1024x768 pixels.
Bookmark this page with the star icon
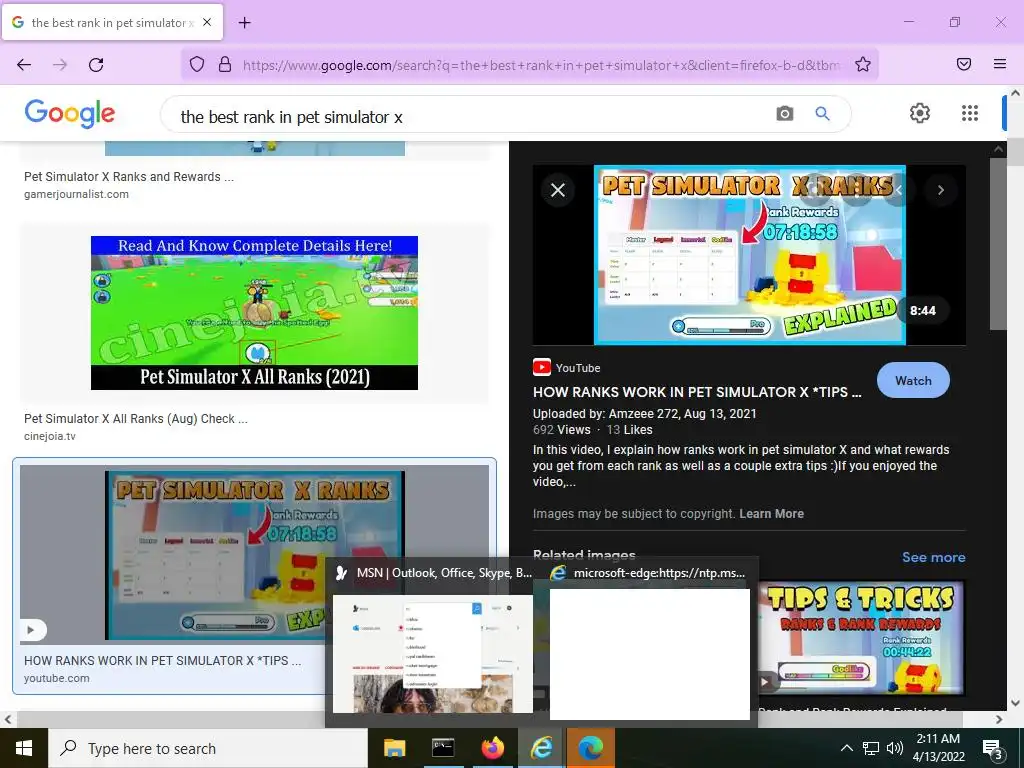(863, 64)
